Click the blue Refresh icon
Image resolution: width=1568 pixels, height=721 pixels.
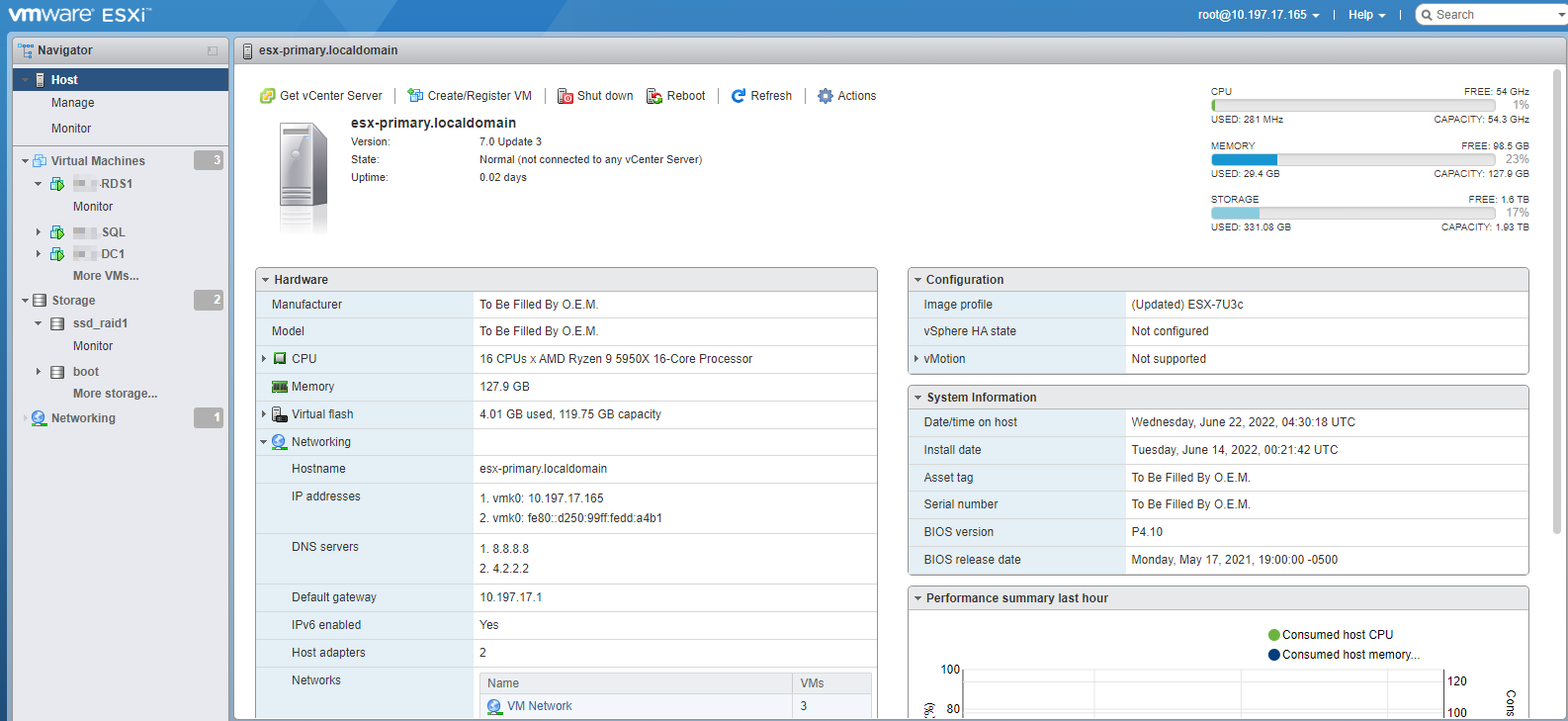[x=739, y=96]
